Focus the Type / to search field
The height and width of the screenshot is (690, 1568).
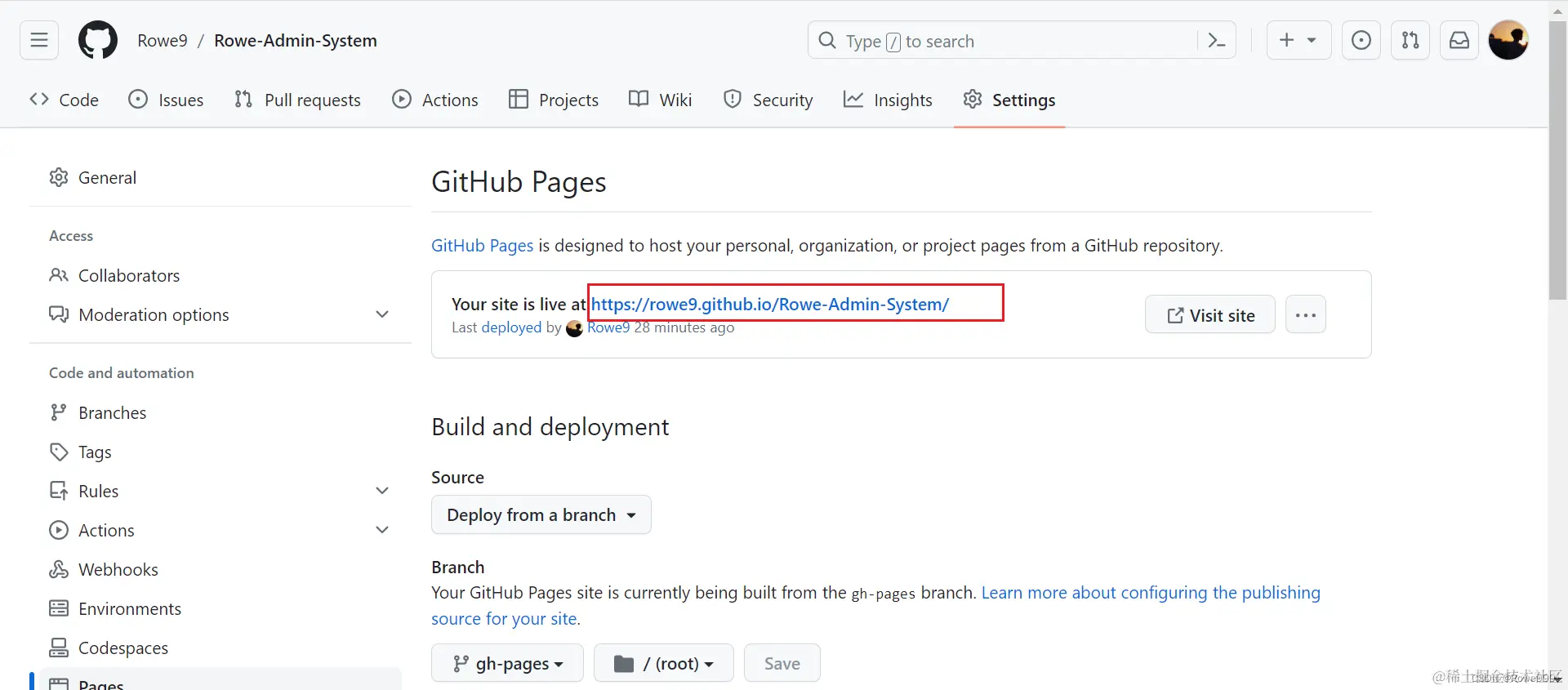click(1021, 41)
